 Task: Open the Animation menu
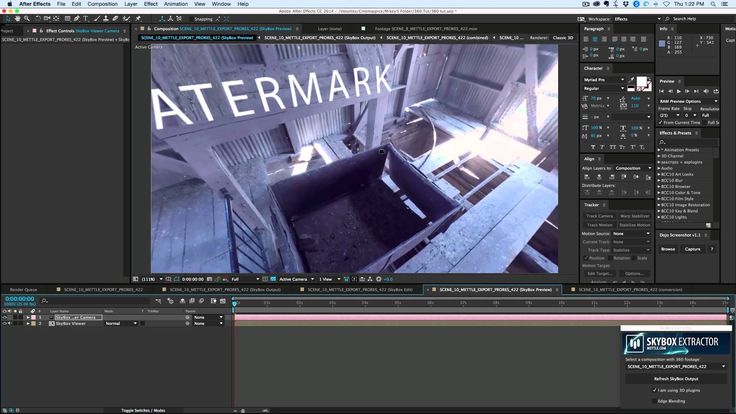click(175, 4)
